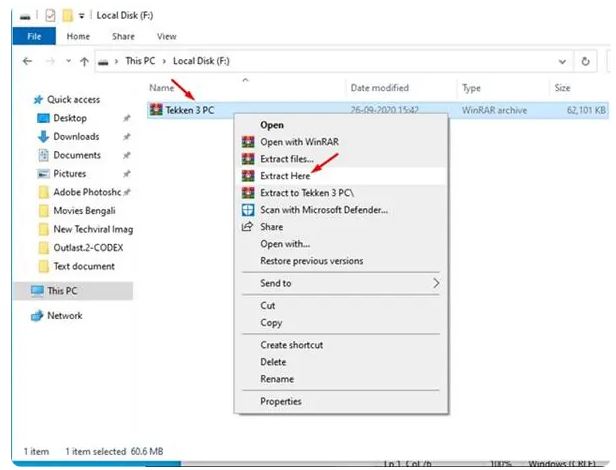Click WinRAR icon beside Extract files...
616x470 pixels.
248,159
